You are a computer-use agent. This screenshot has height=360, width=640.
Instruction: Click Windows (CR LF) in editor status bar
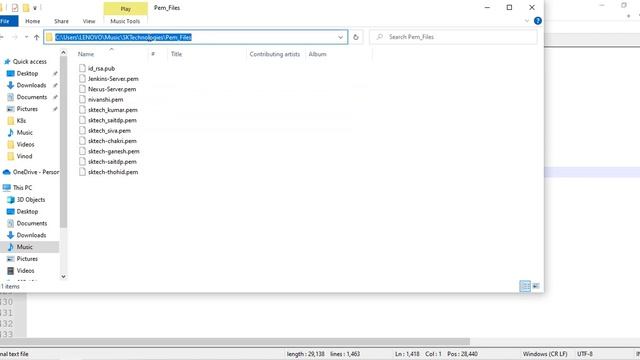pyautogui.click(x=545, y=354)
